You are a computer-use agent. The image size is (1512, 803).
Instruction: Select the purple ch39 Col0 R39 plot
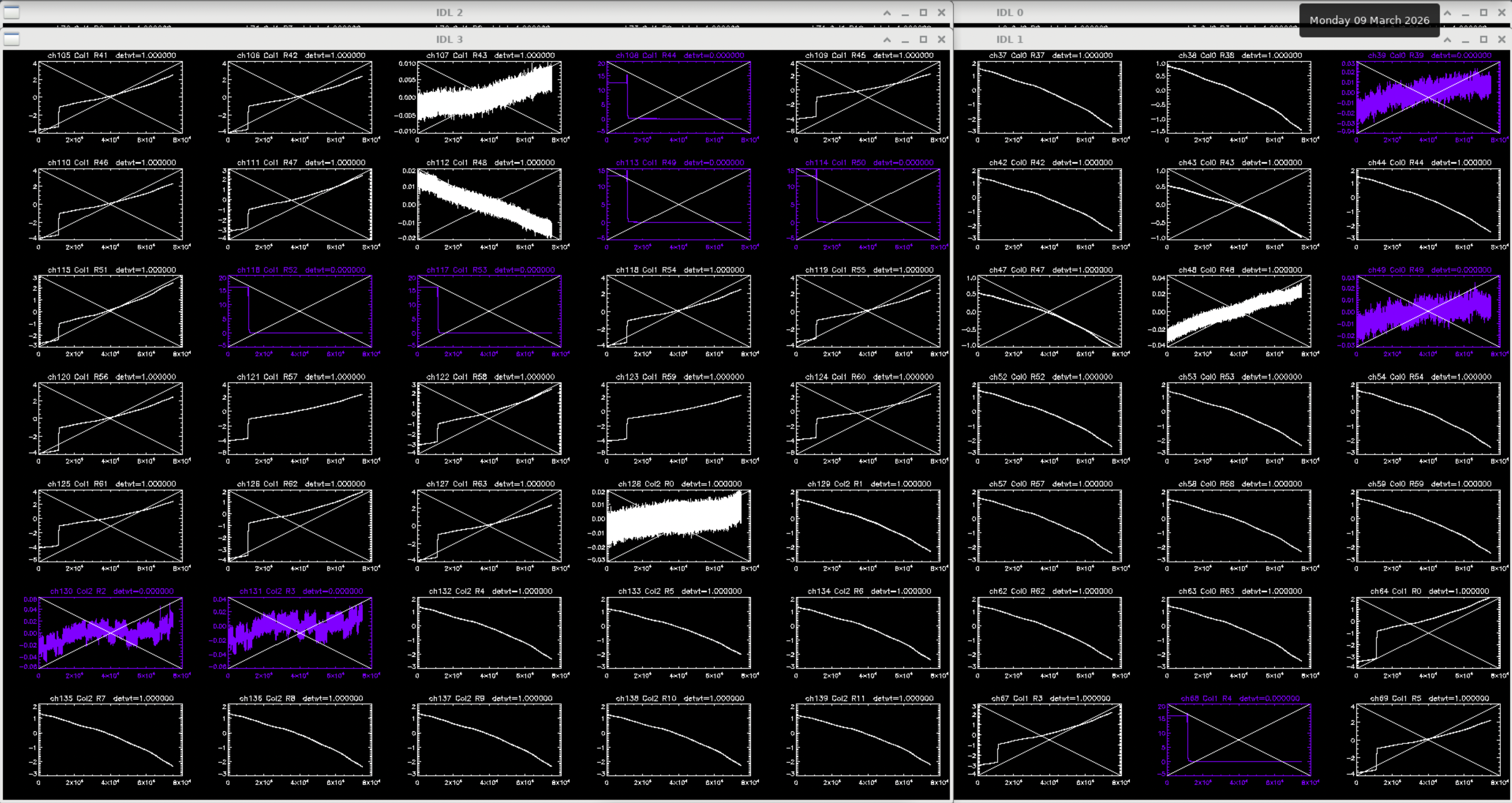(1429, 97)
